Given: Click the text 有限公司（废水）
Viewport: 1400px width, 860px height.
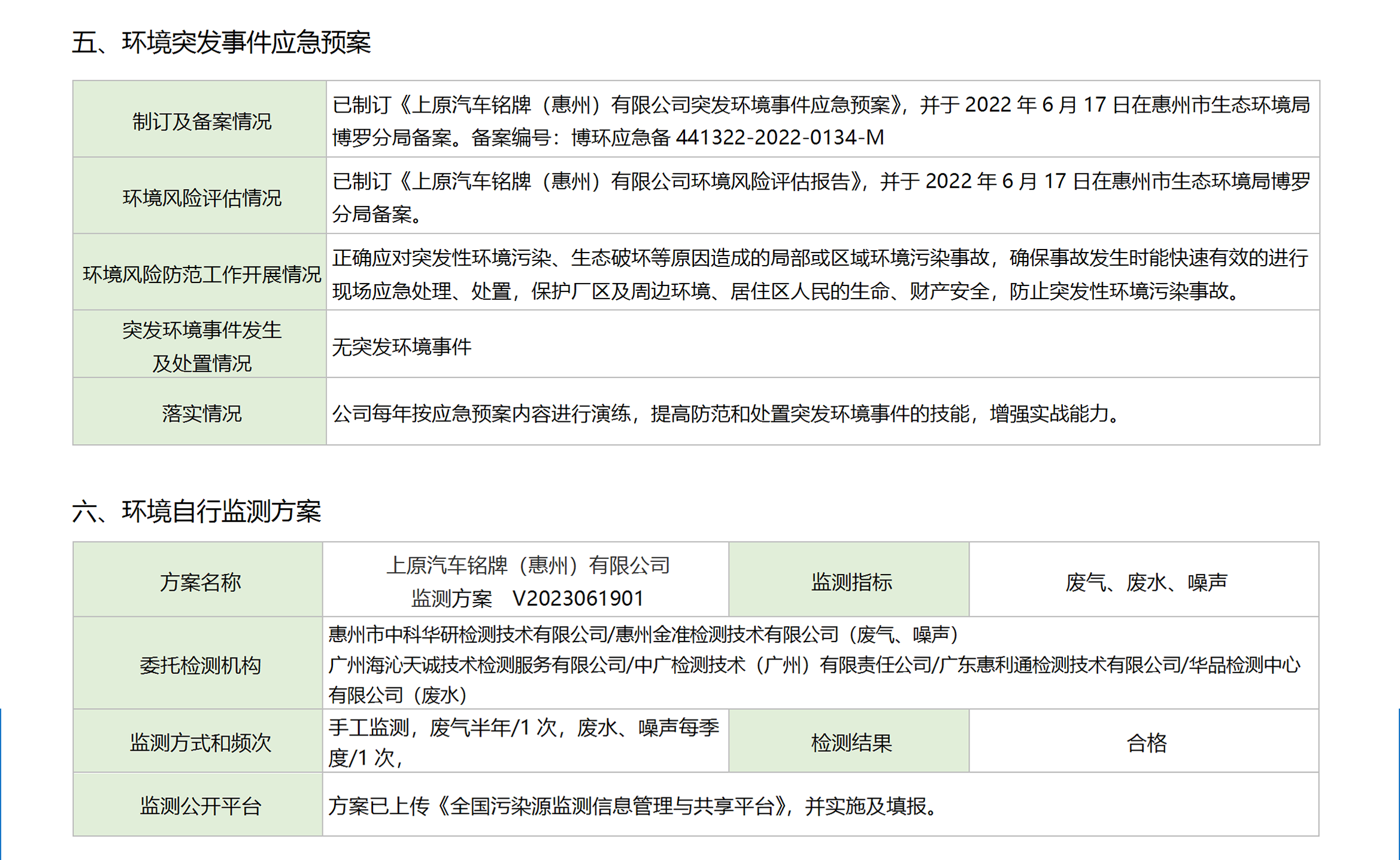Looking at the screenshot, I should coord(398,695).
